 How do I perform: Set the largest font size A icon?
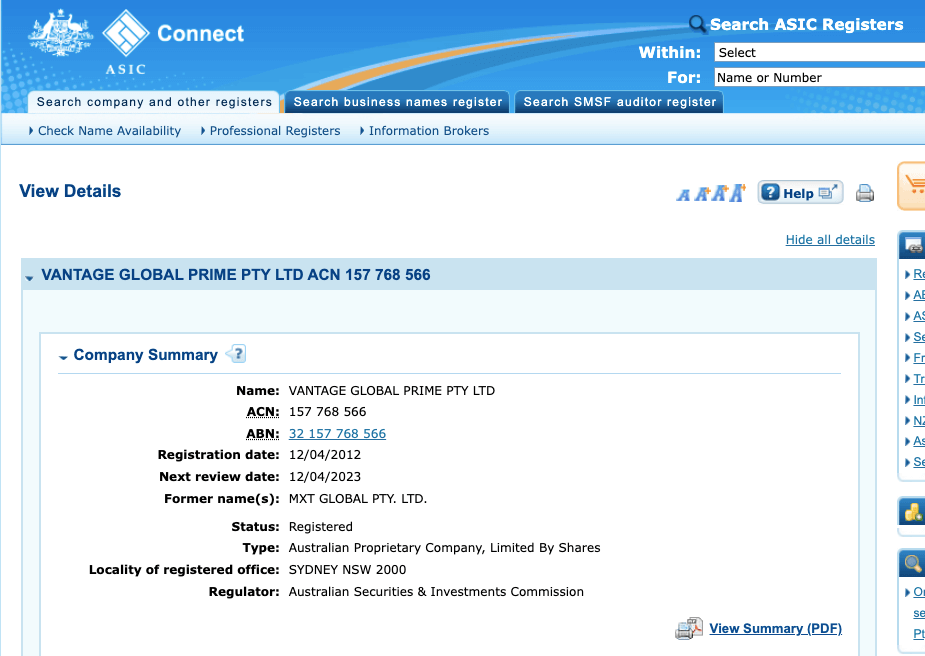(x=737, y=192)
